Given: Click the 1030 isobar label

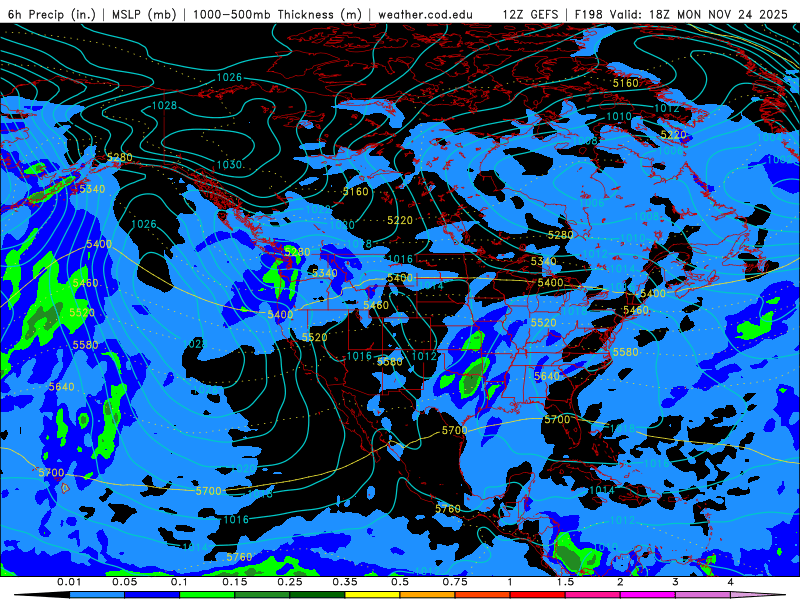Looking at the screenshot, I should tap(229, 165).
